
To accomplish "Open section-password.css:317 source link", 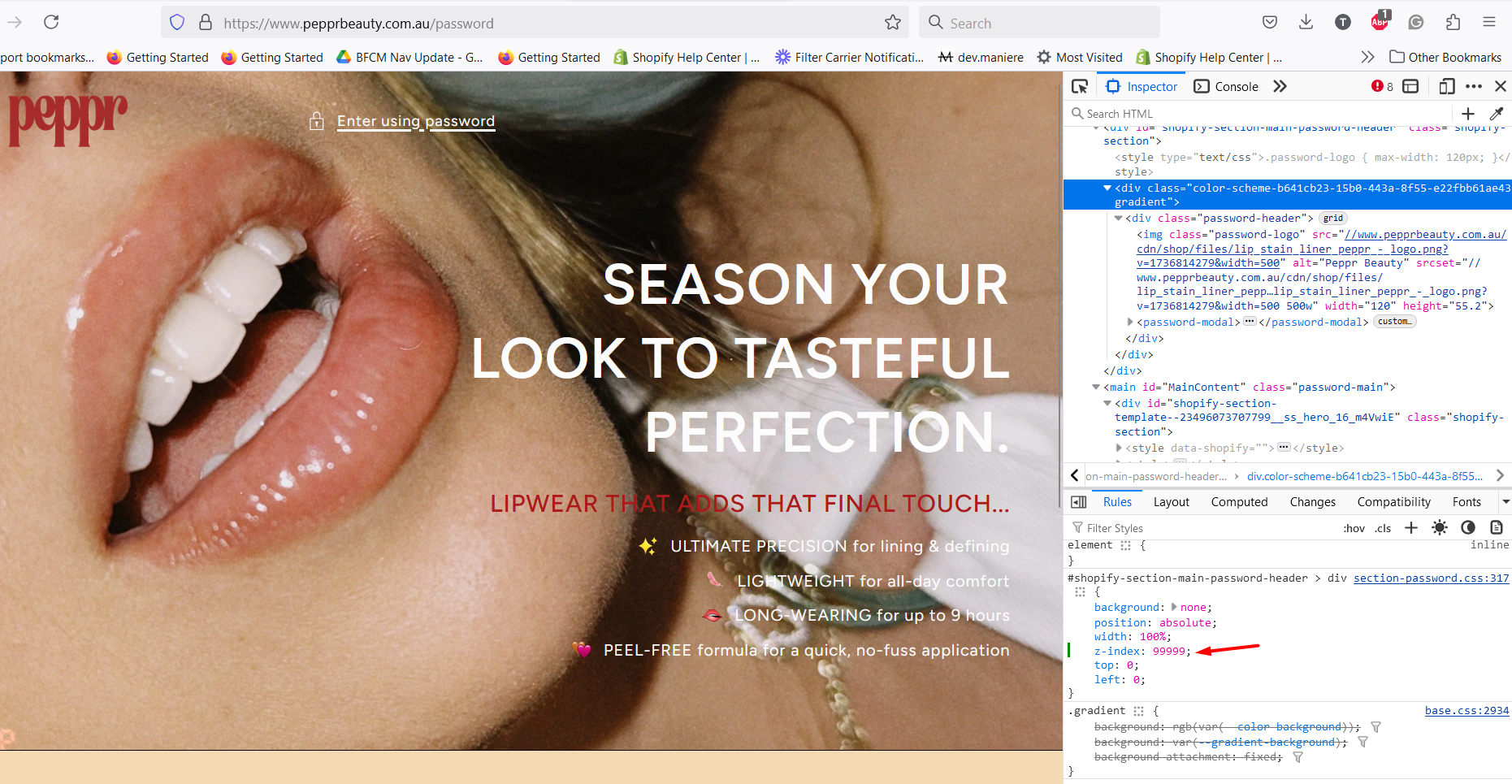I will [x=1431, y=578].
